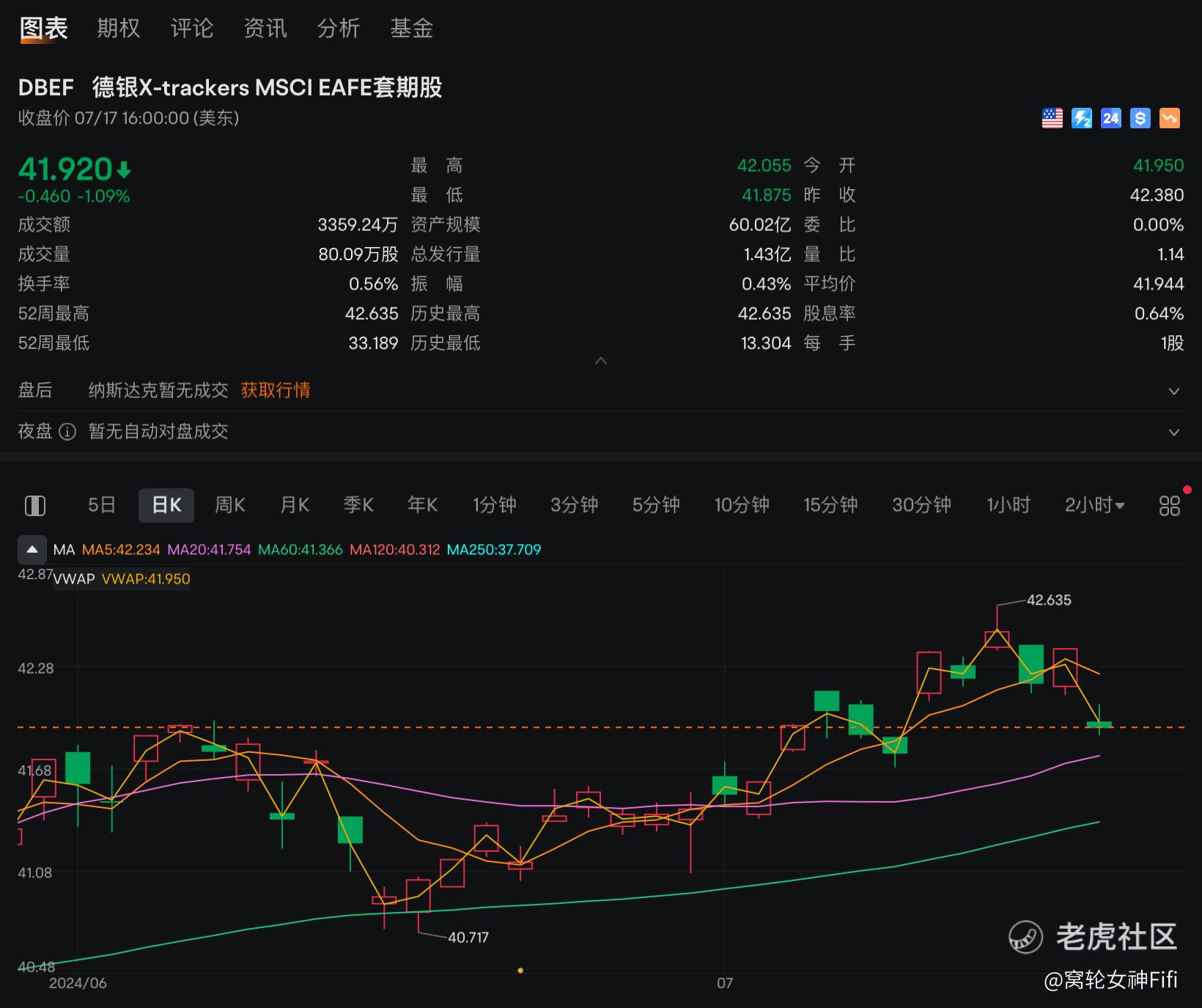Select the 1小时 chart interval
The image size is (1202, 1008).
(x=1008, y=505)
